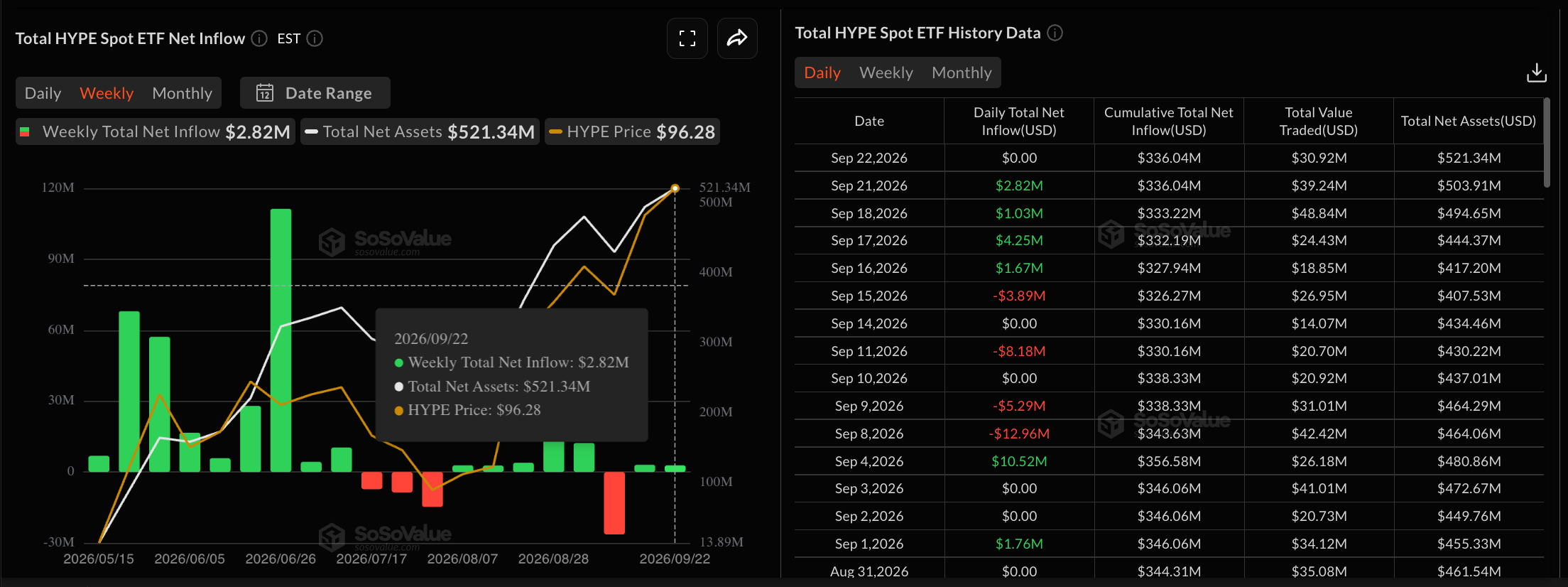
Task: Click the largest red outflow bar
Action: click(614, 502)
